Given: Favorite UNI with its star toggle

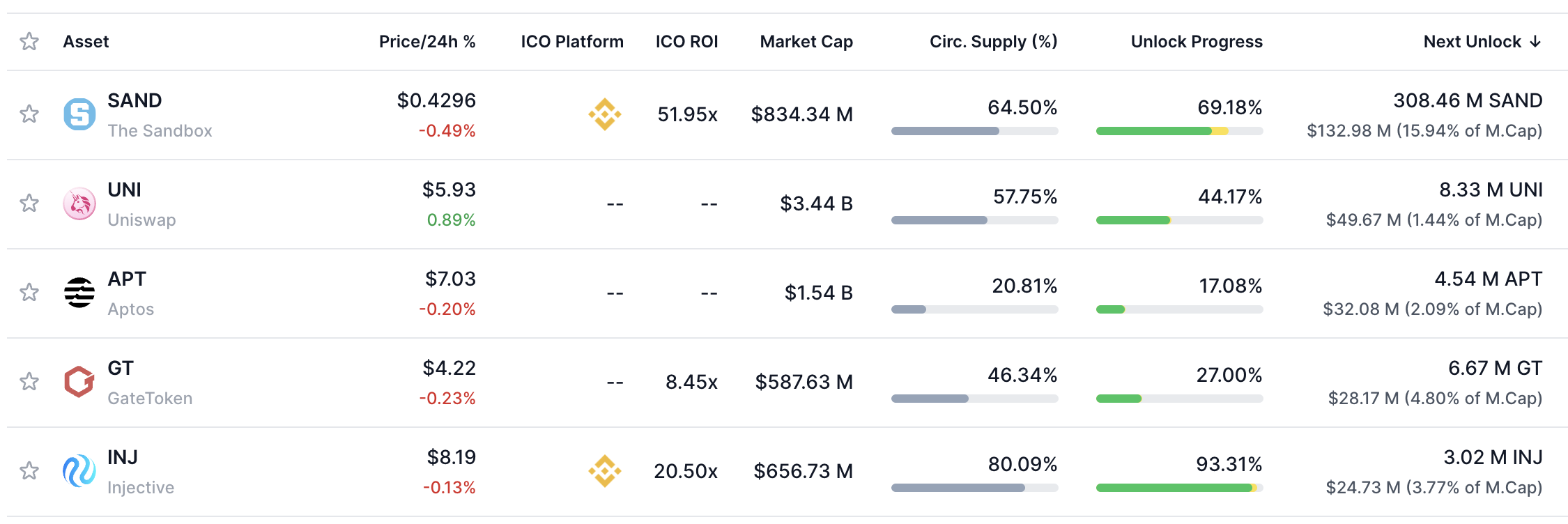Looking at the screenshot, I should pos(29,203).
